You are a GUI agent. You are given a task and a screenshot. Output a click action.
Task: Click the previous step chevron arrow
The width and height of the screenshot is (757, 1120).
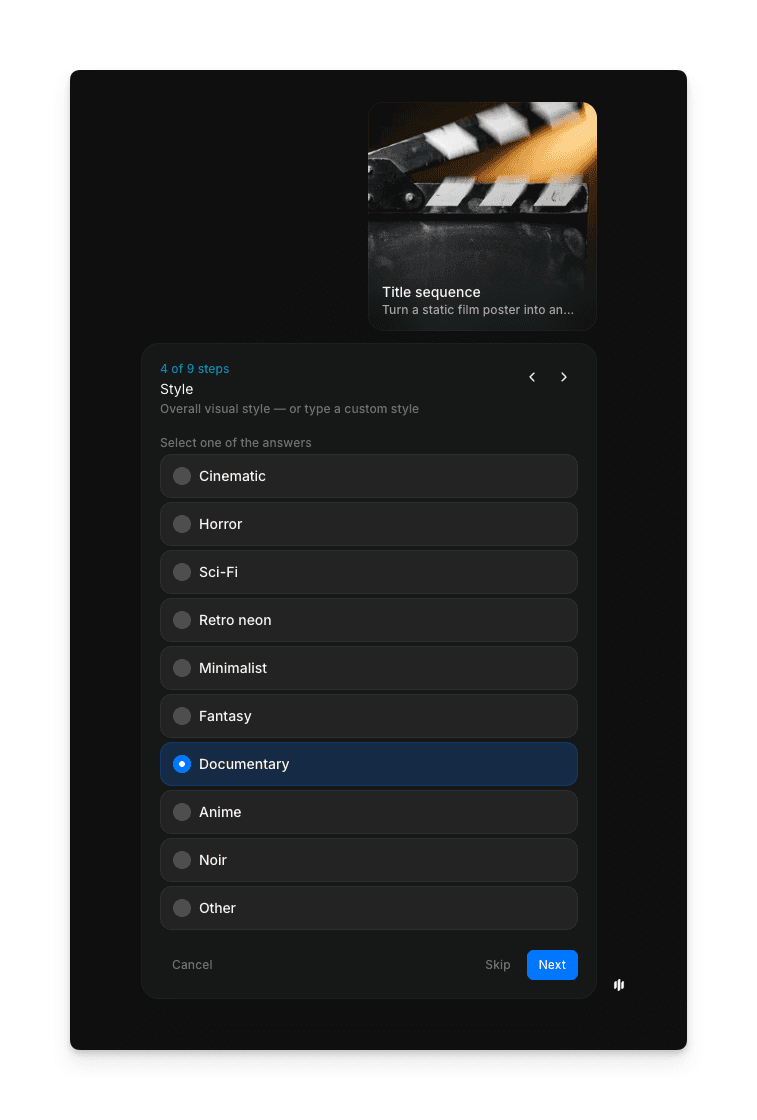(532, 377)
